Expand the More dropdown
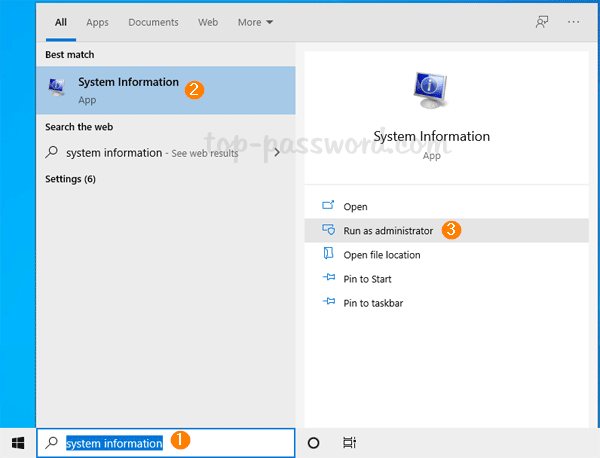This screenshot has width=600, height=458. click(255, 23)
